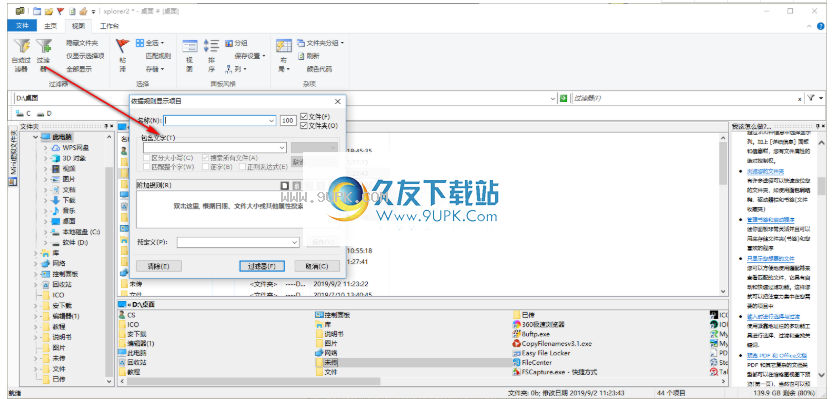Viewport: 833px width, 399px height.
Task: Click CopyFilenamesv3.1.exe in bottom pane
Action: 552,343
